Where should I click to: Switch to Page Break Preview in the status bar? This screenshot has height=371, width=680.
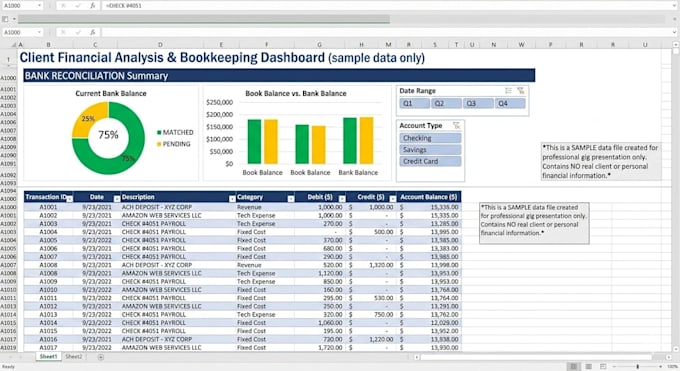603,367
